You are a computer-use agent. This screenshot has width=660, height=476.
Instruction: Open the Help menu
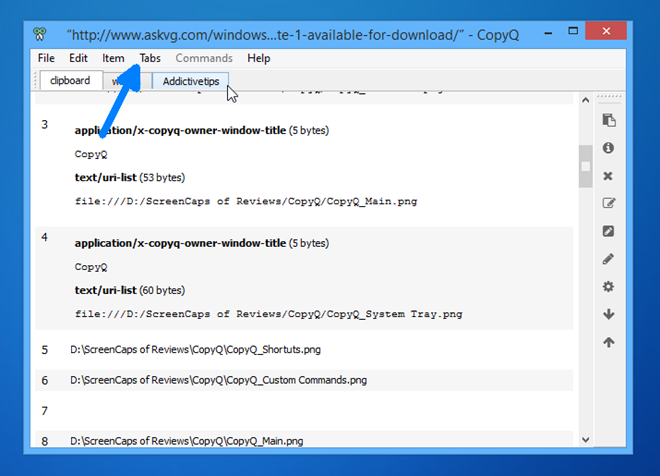pyautogui.click(x=259, y=58)
